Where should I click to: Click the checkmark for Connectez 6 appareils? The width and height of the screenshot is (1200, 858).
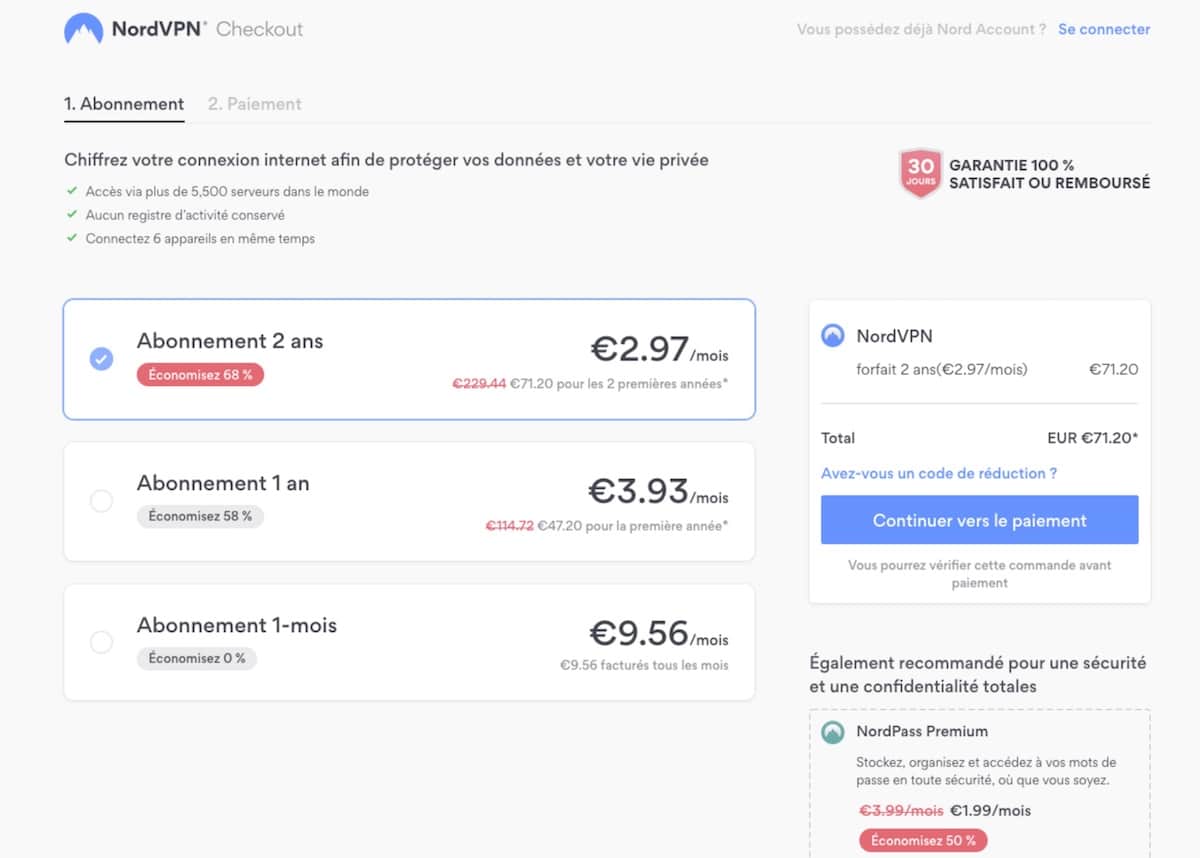(71, 238)
